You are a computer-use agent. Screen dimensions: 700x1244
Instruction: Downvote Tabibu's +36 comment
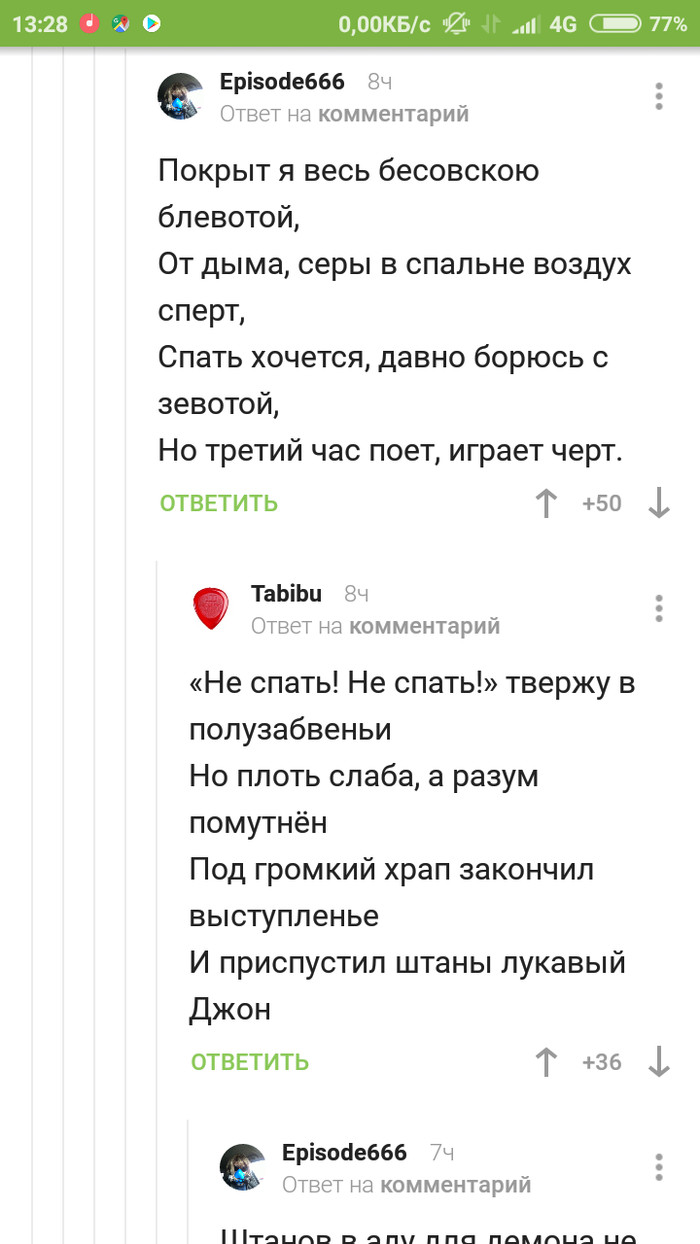coord(658,1062)
